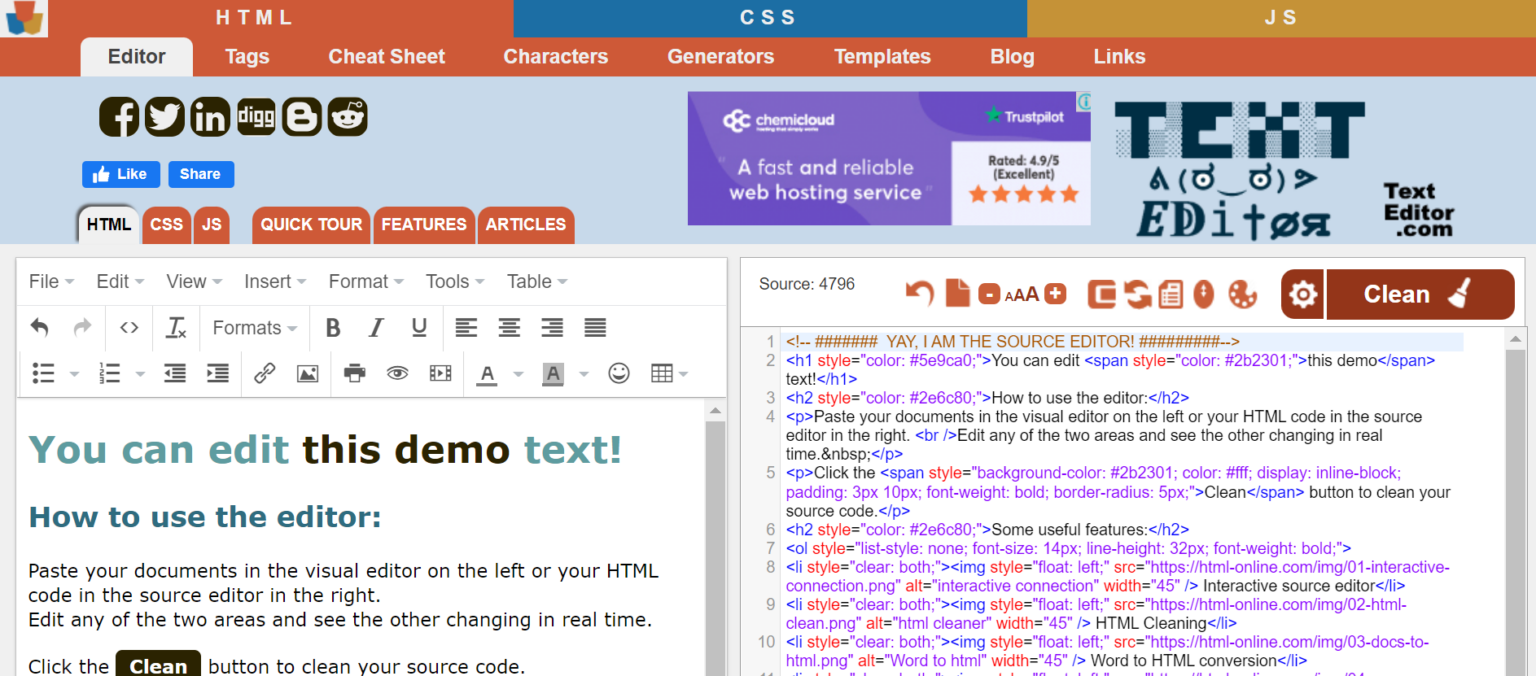Open the source code view
This screenshot has width=1536, height=676.
click(x=128, y=328)
